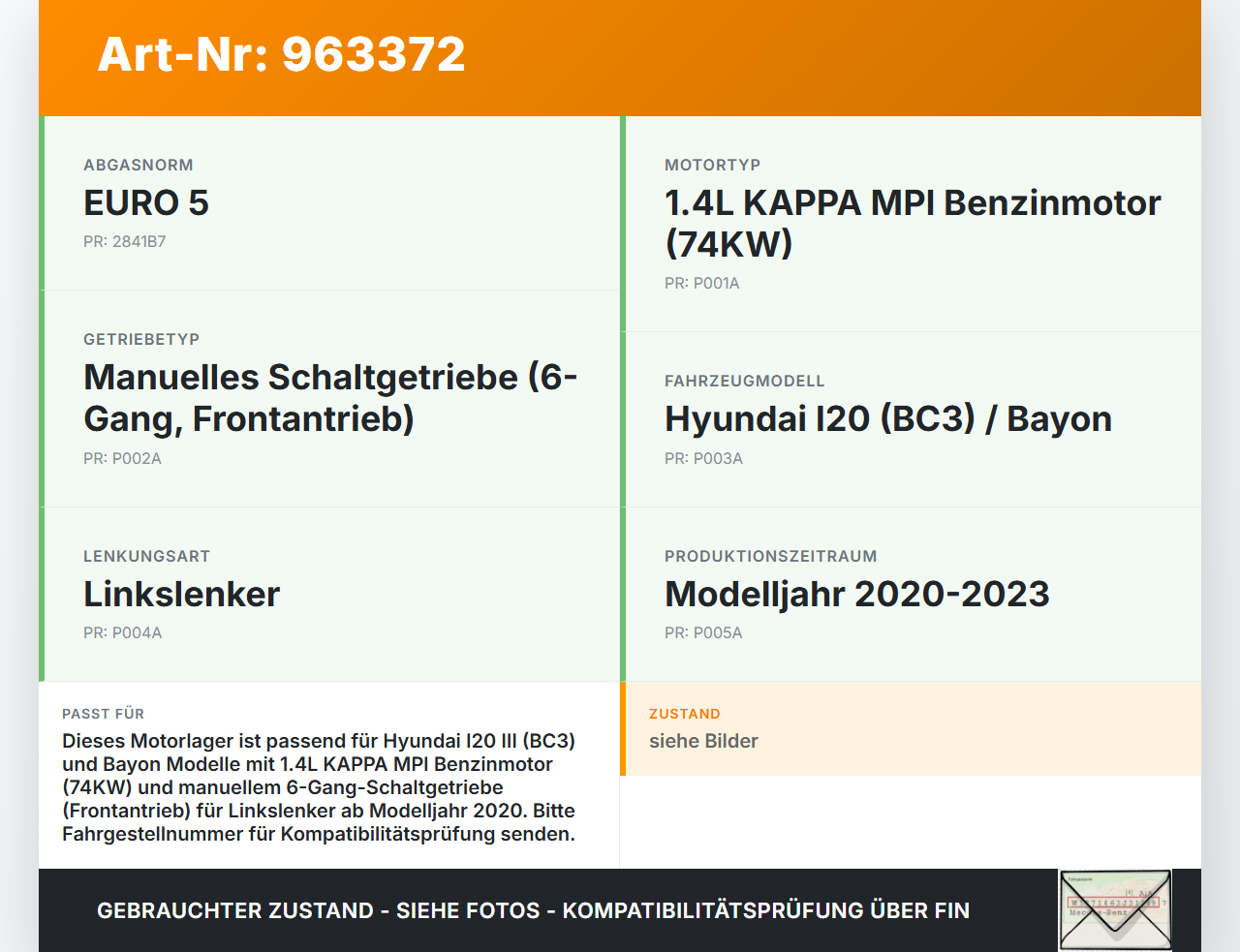Select the 1.4L KAPPA MPI Benzinmotor text
1240x952 pixels.
click(x=912, y=202)
